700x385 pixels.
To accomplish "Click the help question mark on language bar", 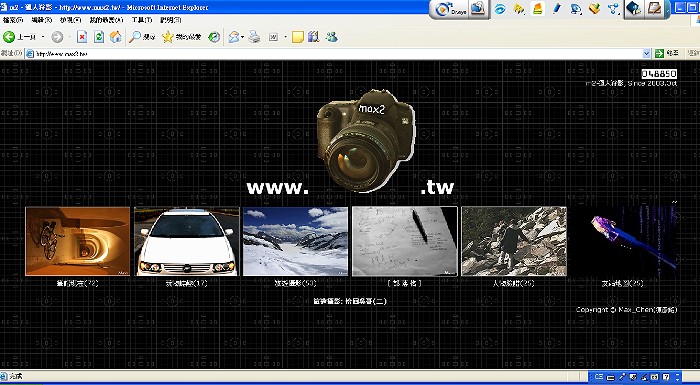I will [666, 377].
